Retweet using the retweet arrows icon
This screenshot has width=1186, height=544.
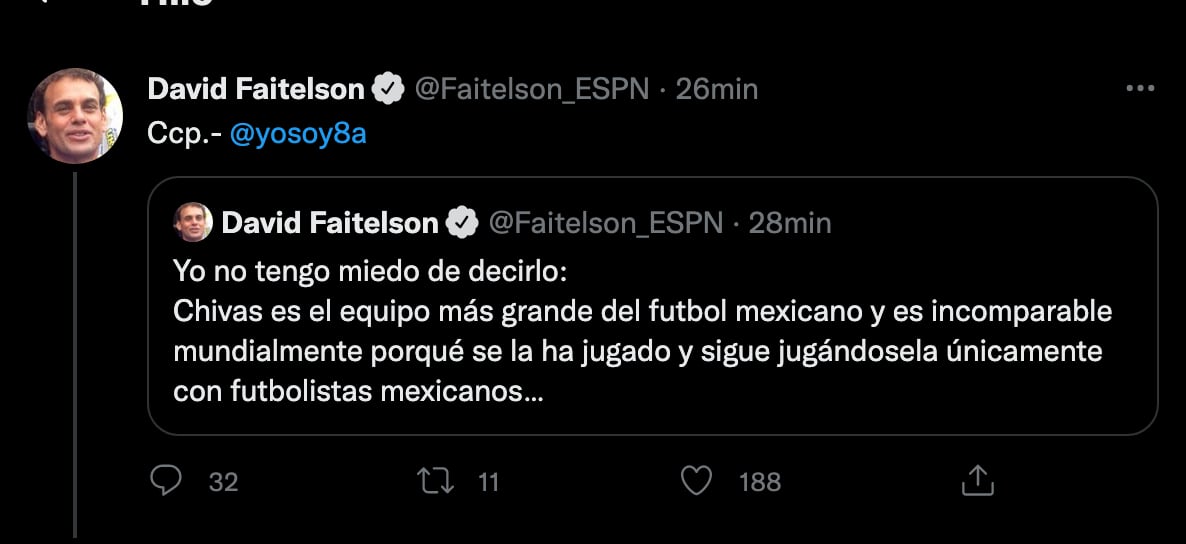click(x=435, y=482)
